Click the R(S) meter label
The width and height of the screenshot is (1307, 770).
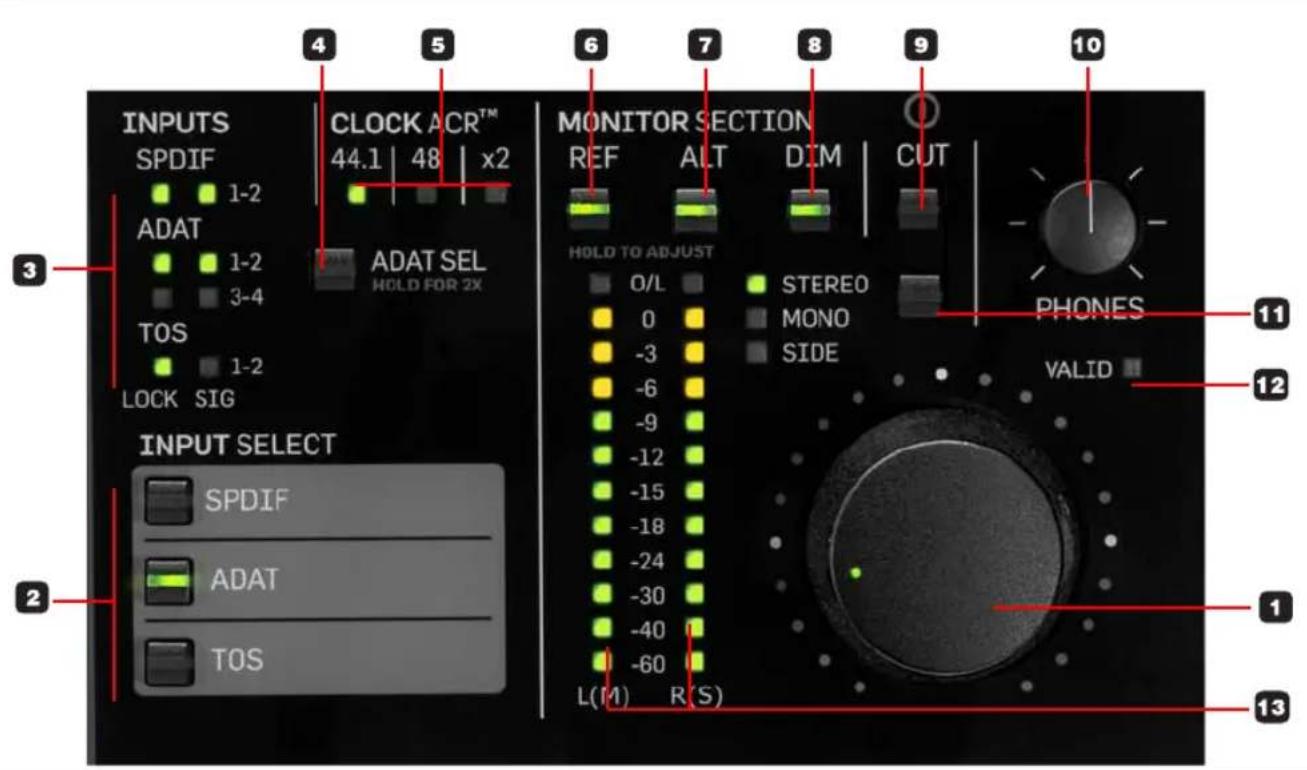[696, 698]
